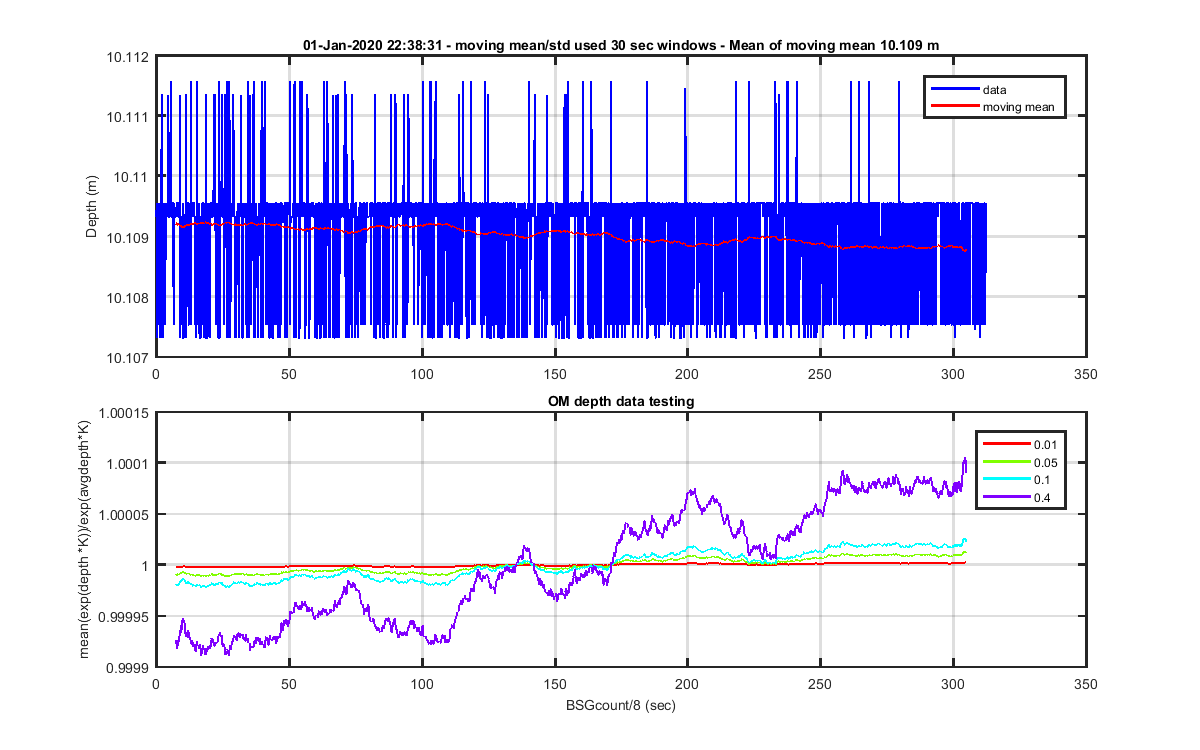Click the 0.9999 tick label
This screenshot has width=1200, height=750.
tap(129, 667)
